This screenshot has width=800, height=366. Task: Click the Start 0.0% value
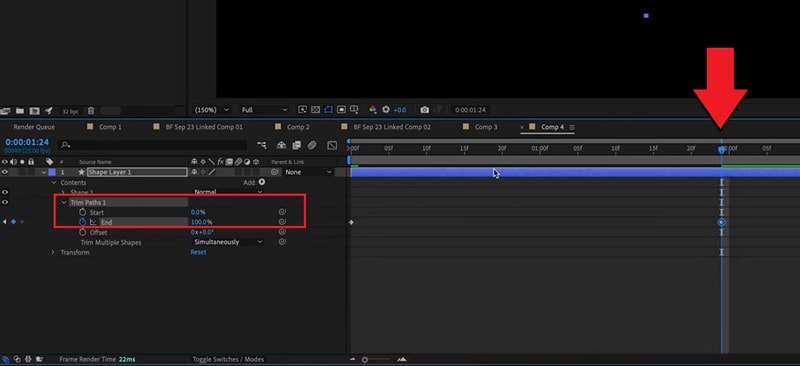click(x=198, y=212)
